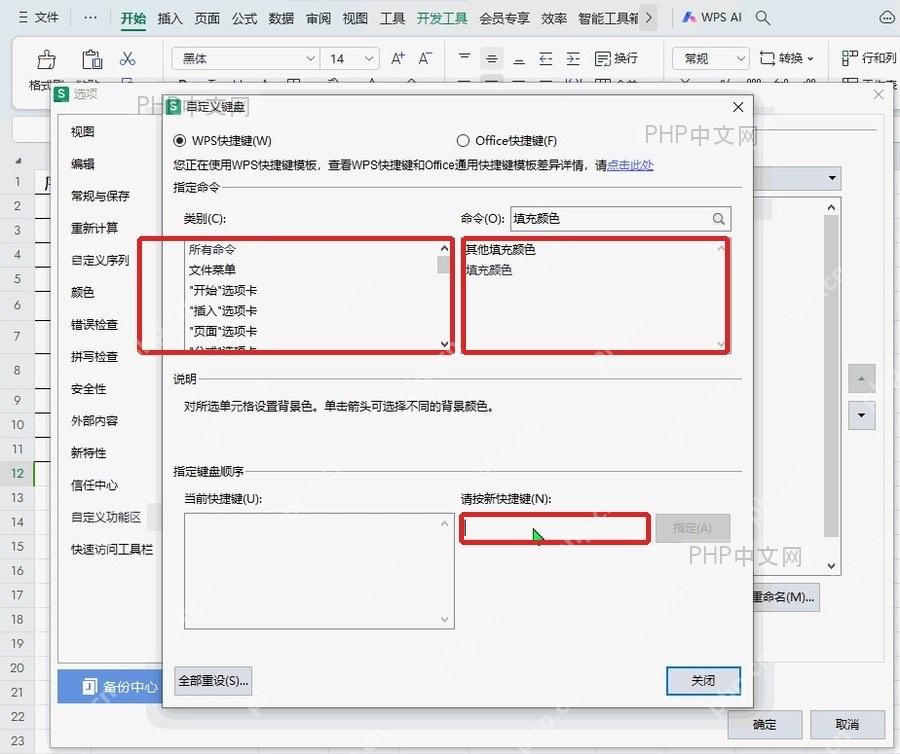900x754 pixels.
Task: Click the decrease indent icon
Action: 546,59
